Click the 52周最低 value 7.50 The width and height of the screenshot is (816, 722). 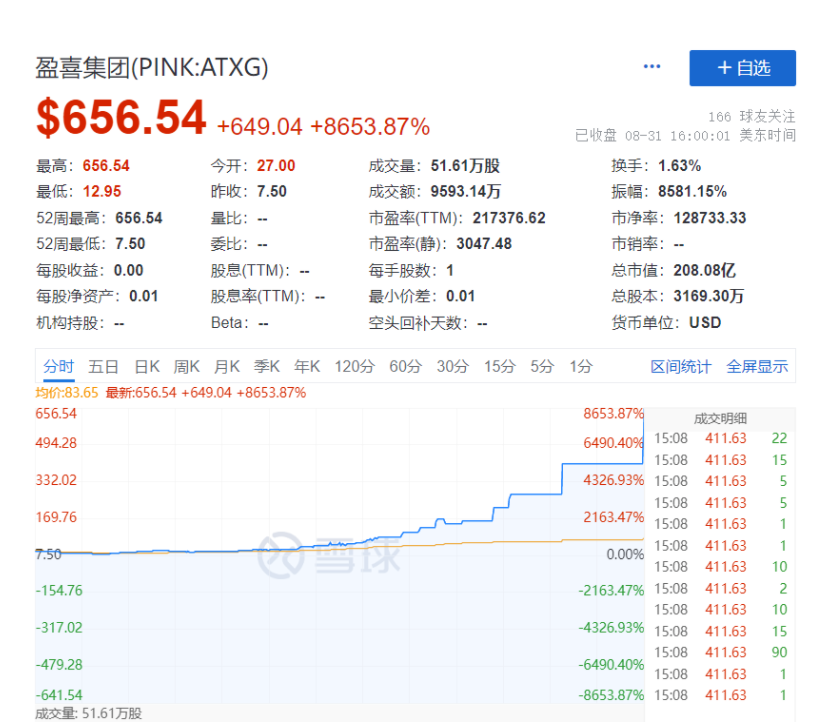tap(130, 244)
